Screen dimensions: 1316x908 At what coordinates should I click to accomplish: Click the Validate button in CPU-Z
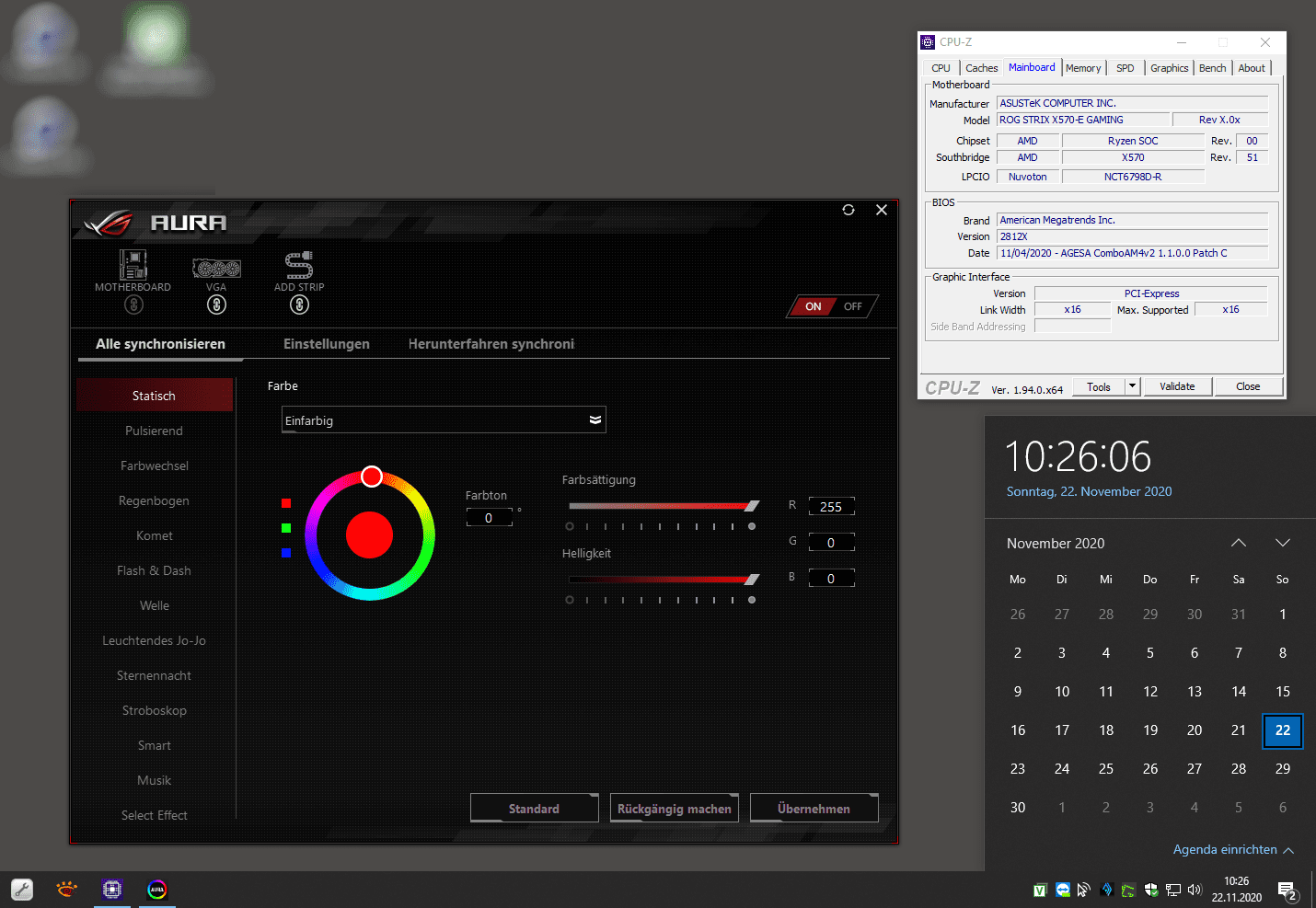click(1177, 387)
